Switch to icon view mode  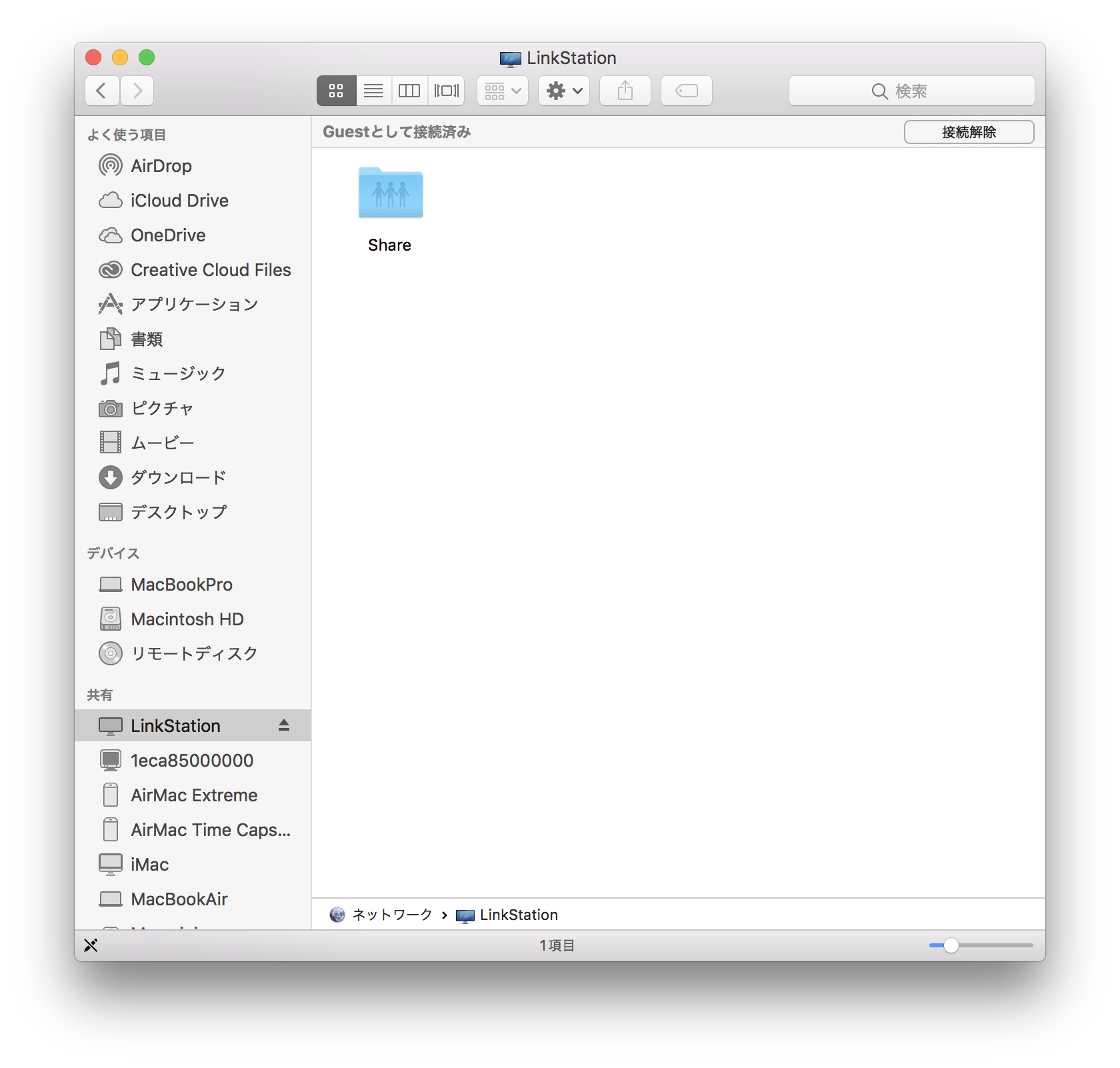pos(336,91)
